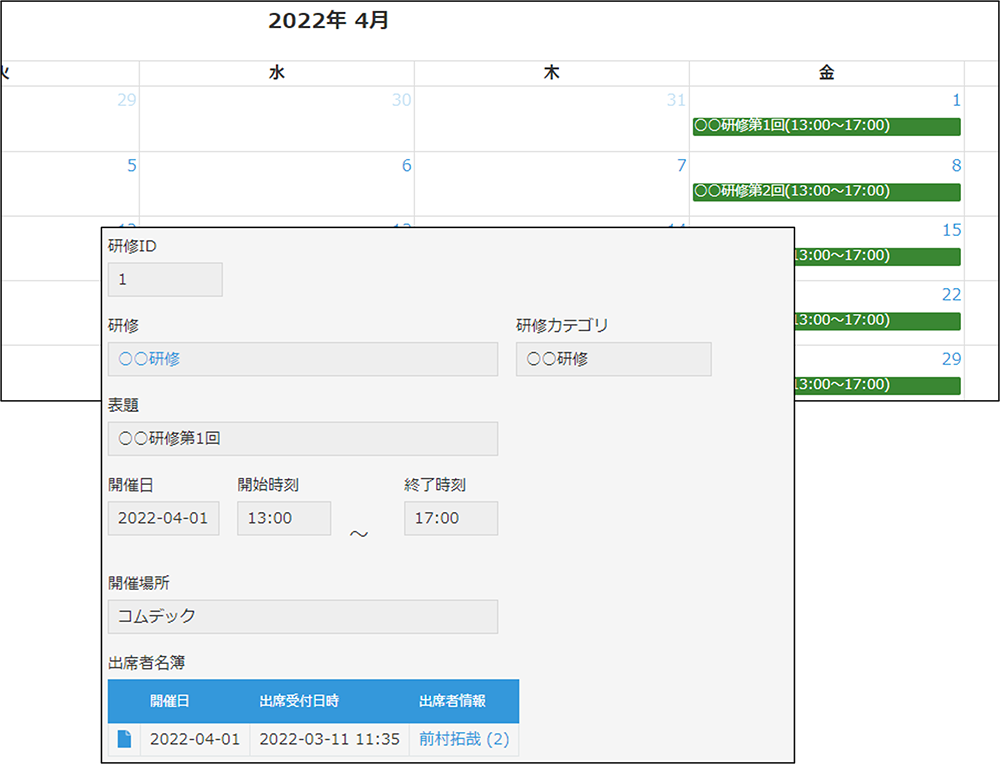Viewport: 1000px width, 764px height.
Task: Click the 出席者情報 column header
Action: [452, 701]
